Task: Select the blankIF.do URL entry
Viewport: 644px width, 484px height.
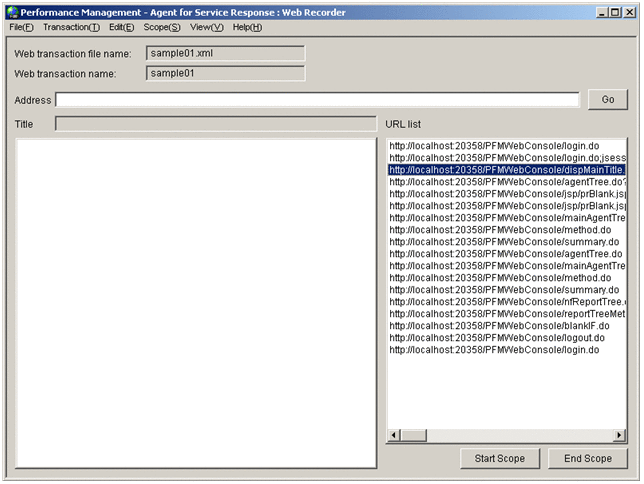Action: point(507,326)
